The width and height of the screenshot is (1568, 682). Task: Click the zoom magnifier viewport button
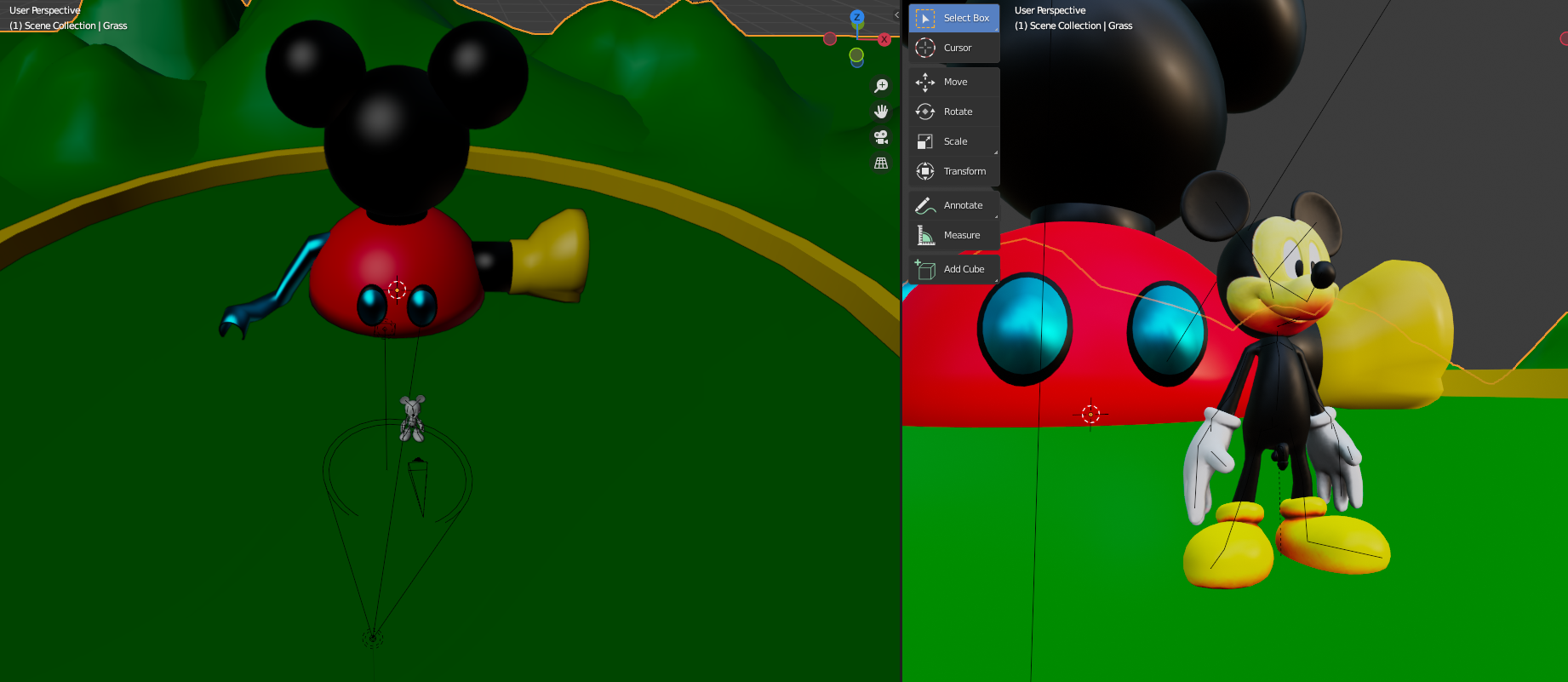[881, 86]
